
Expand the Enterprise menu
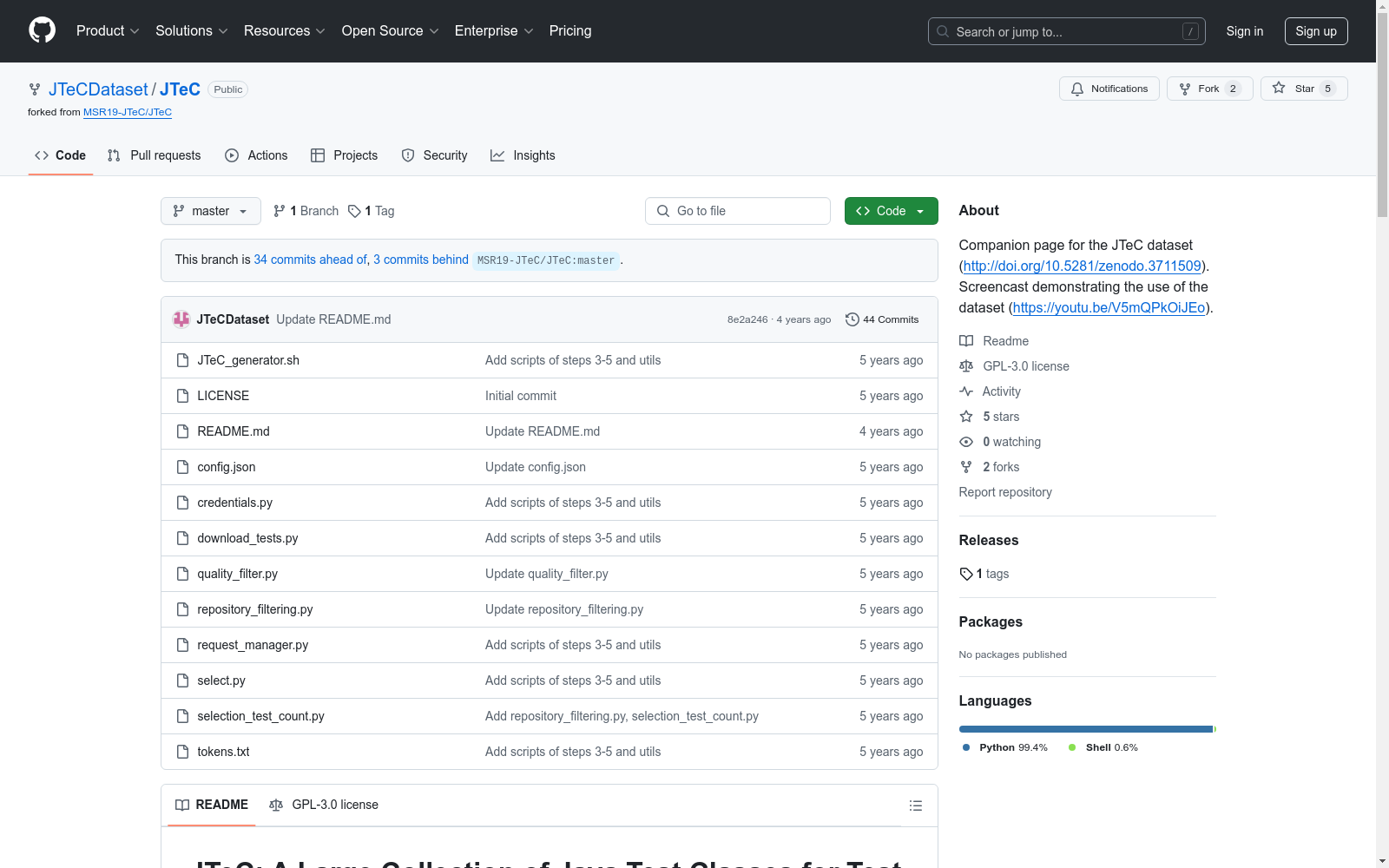point(494,31)
